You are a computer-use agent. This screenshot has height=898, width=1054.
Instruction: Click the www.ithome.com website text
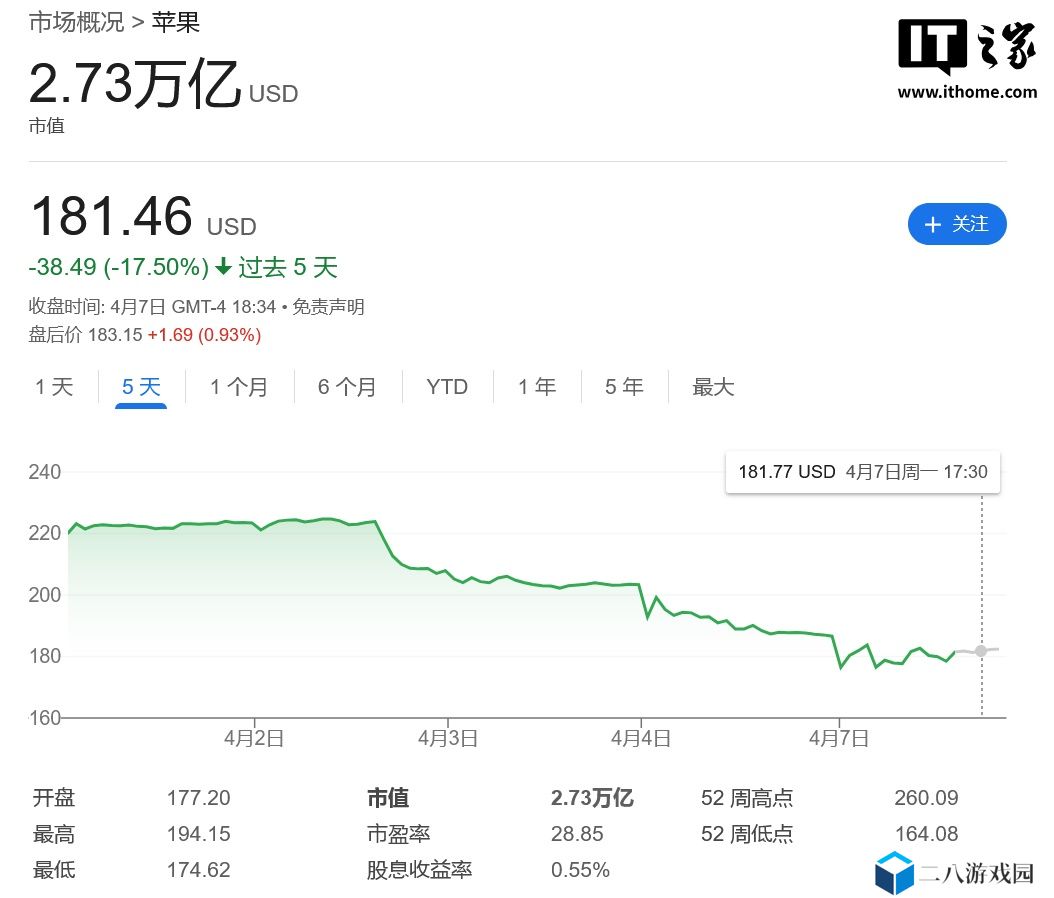967,92
